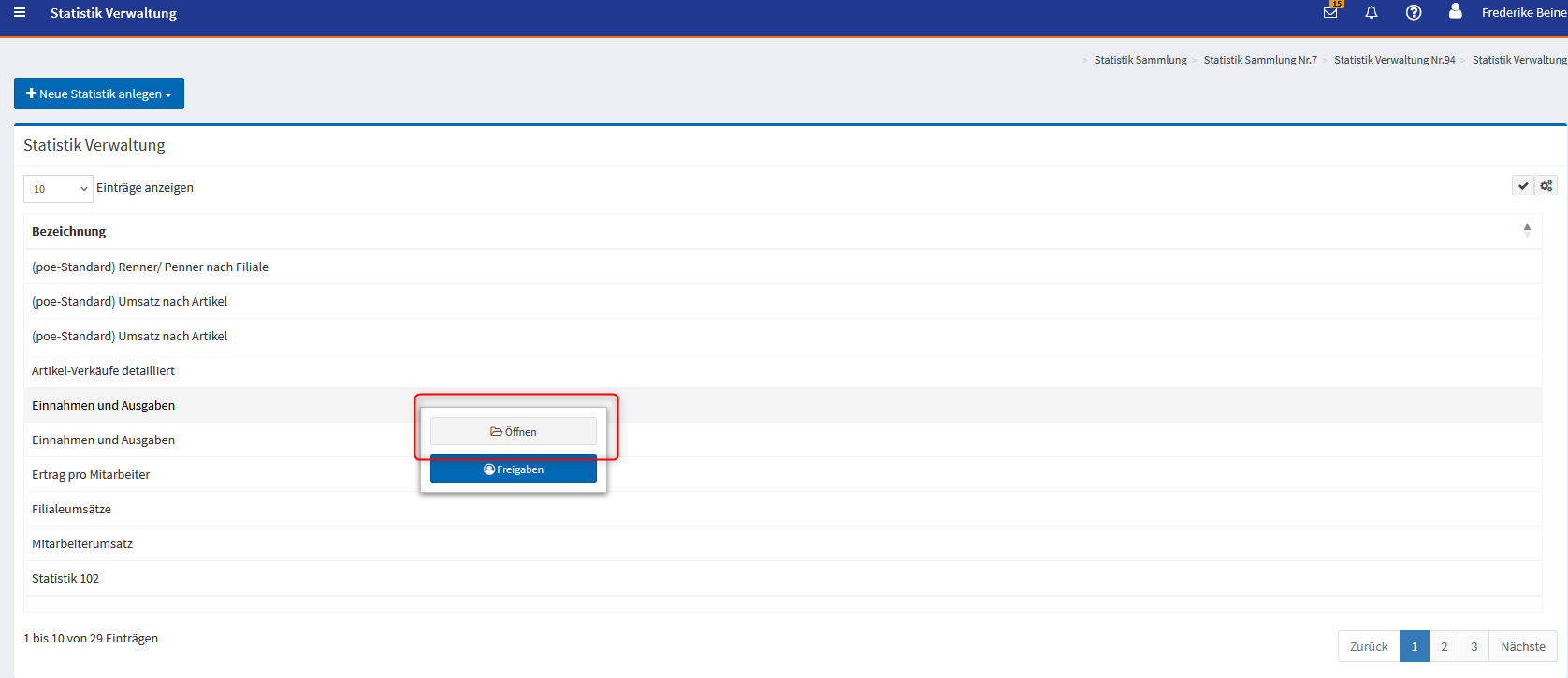Open the hamburger navigation menu

point(20,13)
